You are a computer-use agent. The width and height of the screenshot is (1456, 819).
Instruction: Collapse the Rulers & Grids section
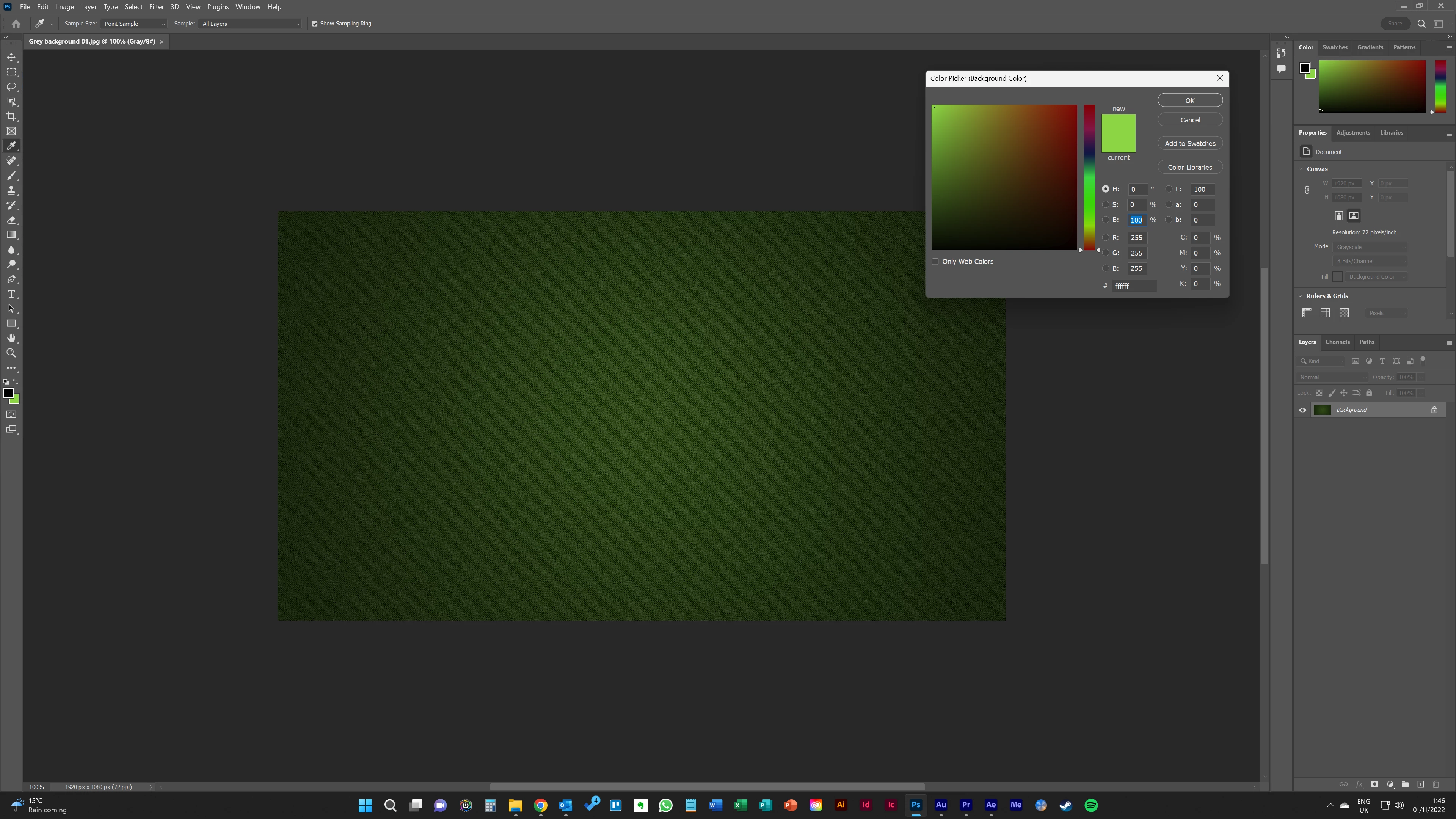point(1300,296)
